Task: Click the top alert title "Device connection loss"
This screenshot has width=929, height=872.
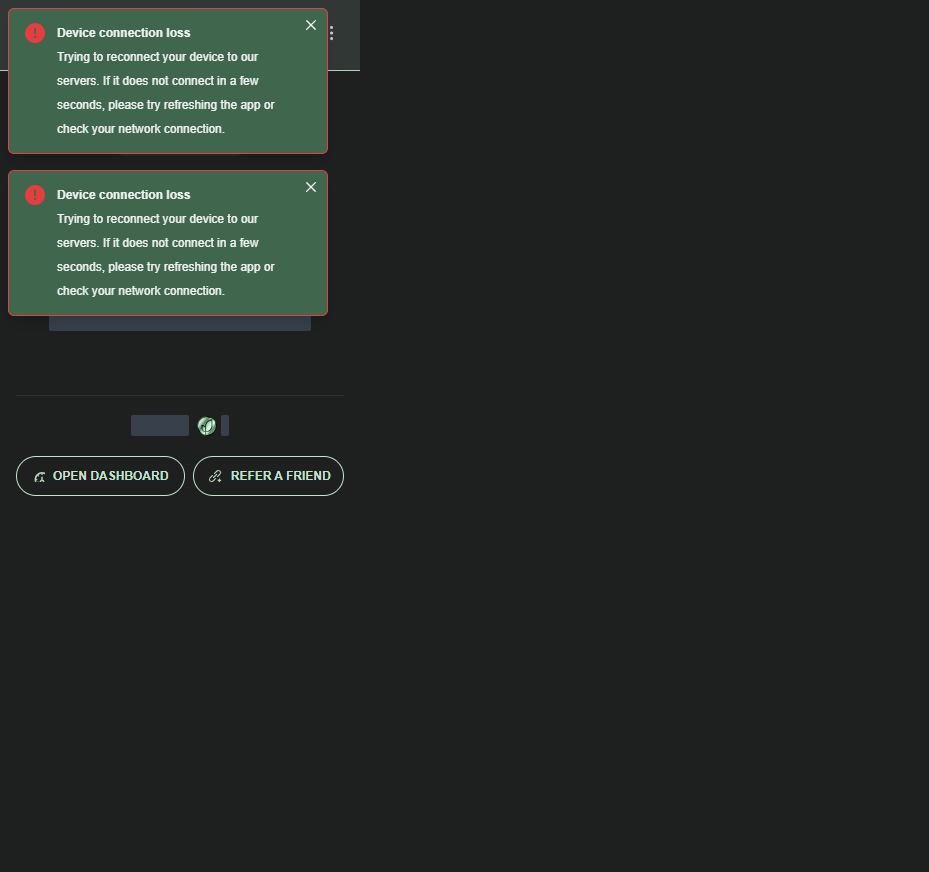Action: [x=123, y=33]
